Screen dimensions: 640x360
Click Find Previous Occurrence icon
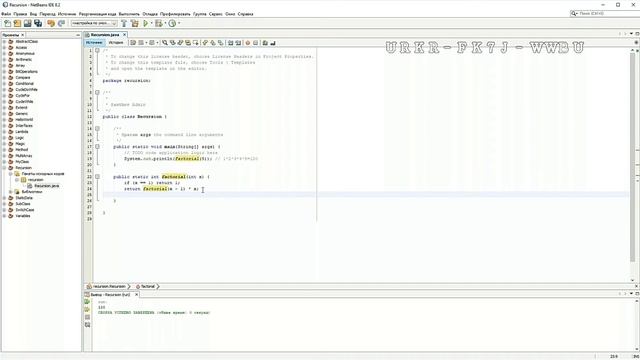(x=173, y=42)
